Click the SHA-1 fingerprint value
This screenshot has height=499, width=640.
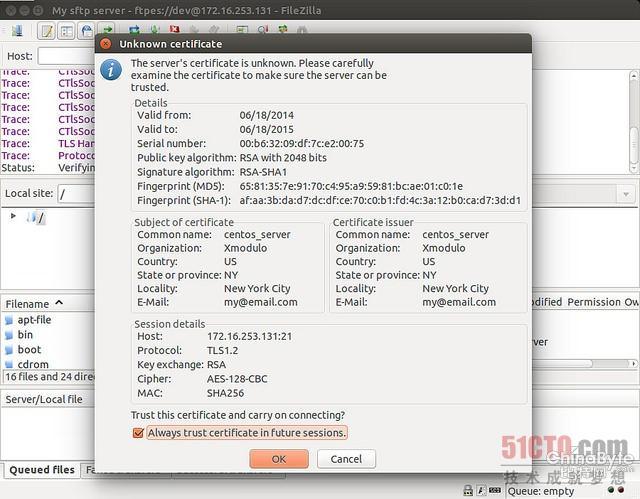[x=380, y=200]
